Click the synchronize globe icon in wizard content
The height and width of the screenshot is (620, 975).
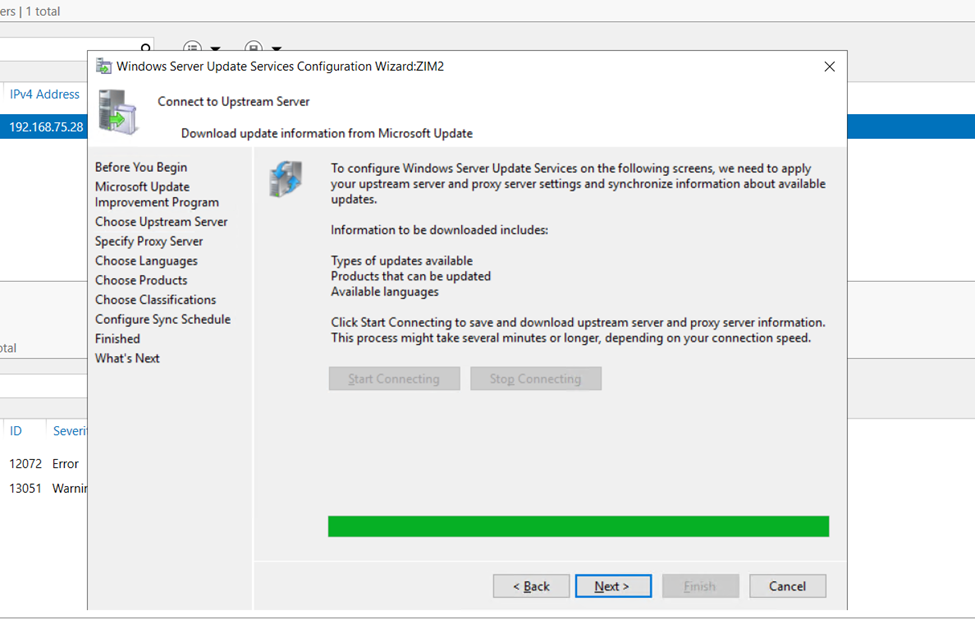pyautogui.click(x=286, y=180)
